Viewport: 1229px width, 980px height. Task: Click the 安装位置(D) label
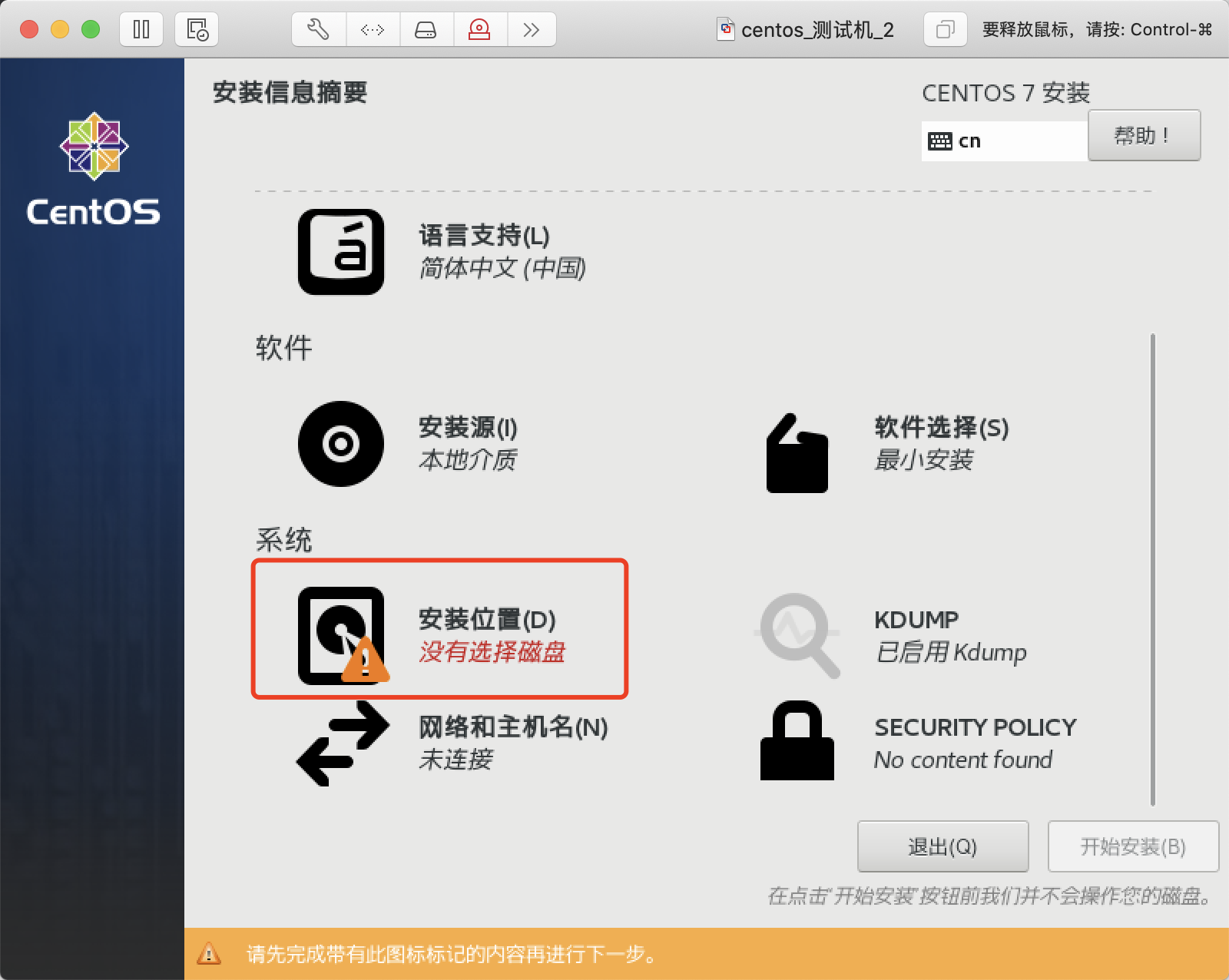pos(487,618)
